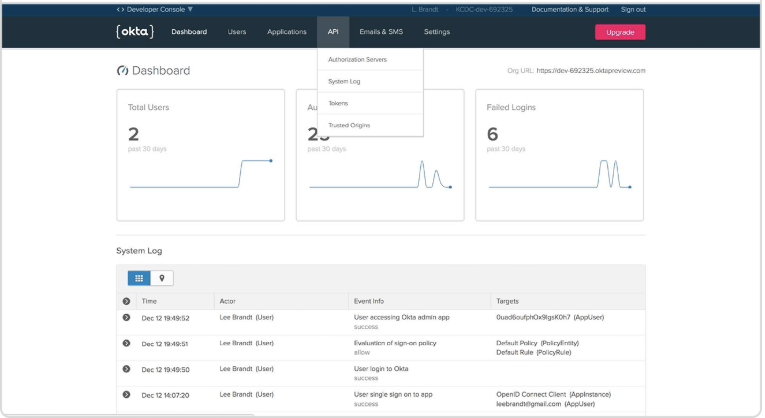Click the KCDC-dev-692325 org label

(484, 9)
